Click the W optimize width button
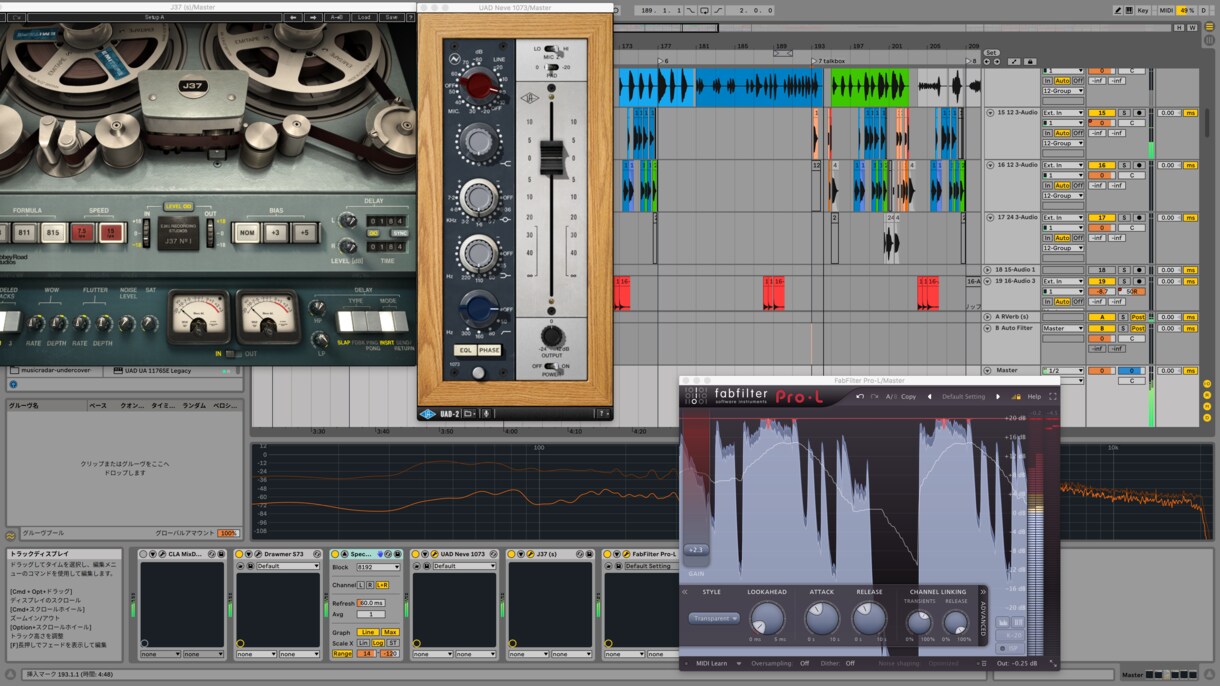This screenshot has height=686, width=1220. pyautogui.click(x=1192, y=28)
